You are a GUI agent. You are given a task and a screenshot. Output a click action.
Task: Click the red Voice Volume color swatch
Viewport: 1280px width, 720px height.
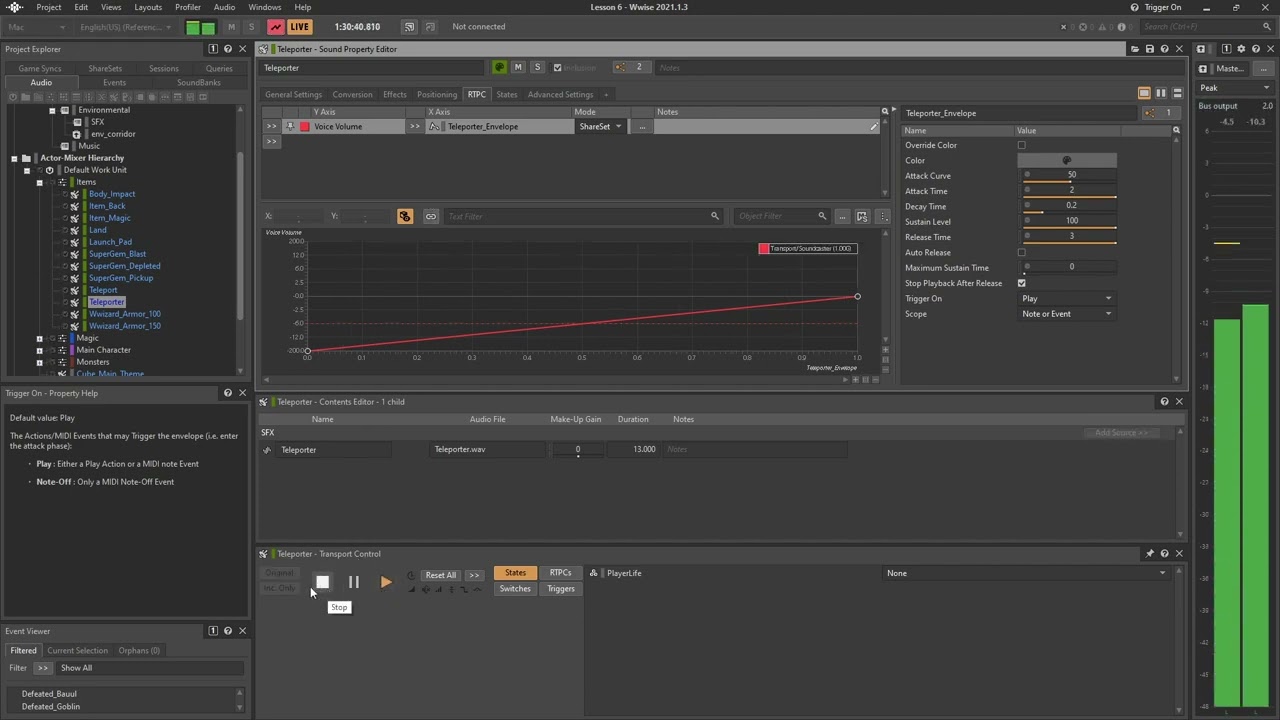[305, 127]
